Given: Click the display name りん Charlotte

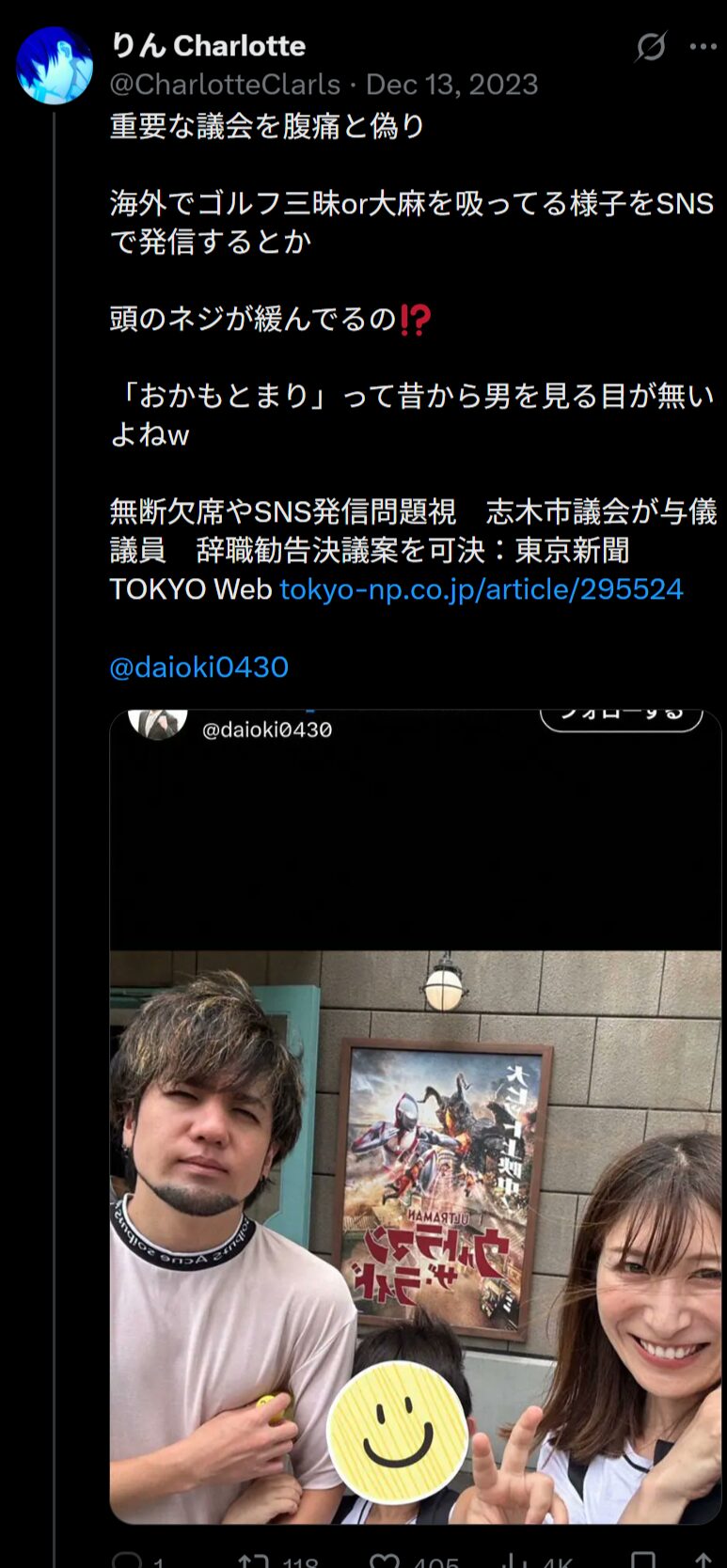Looking at the screenshot, I should click(x=208, y=45).
